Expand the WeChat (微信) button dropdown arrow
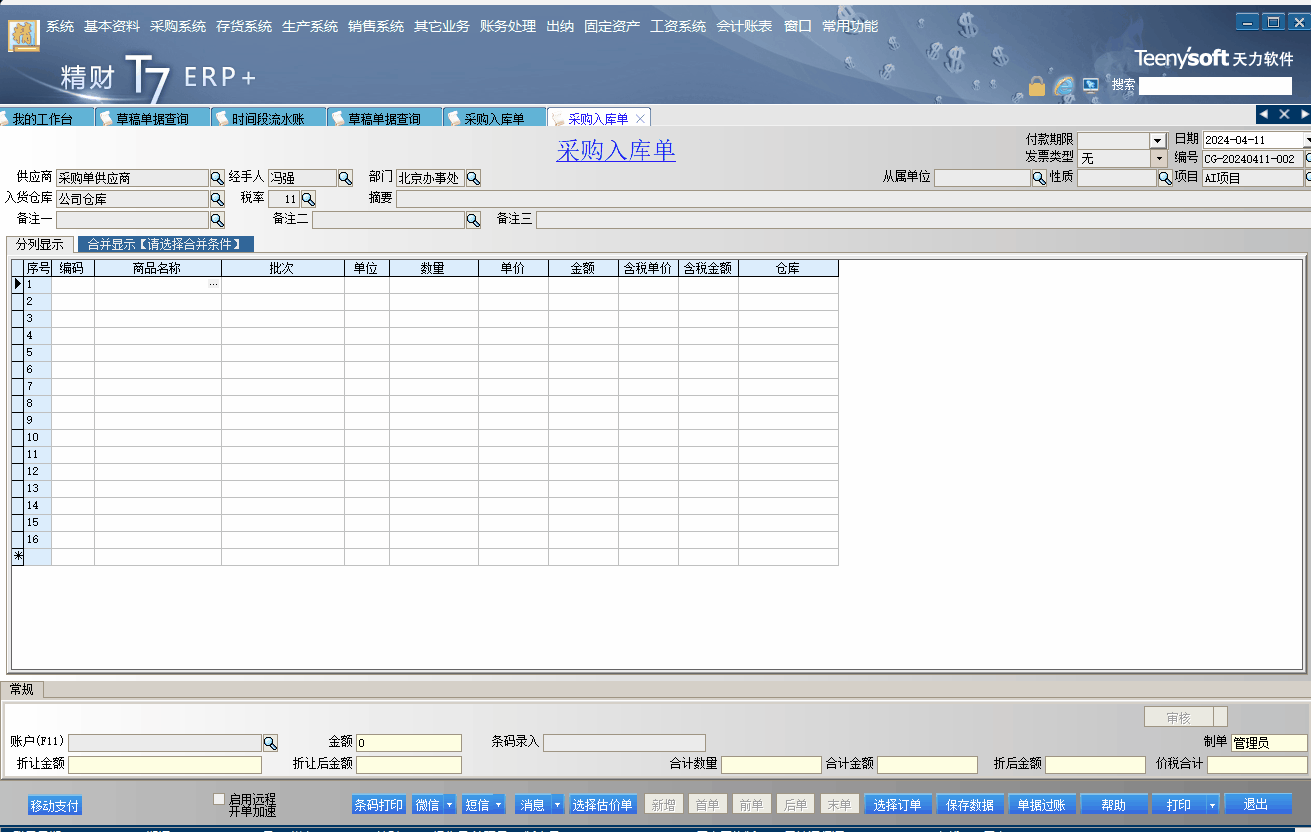 449,805
